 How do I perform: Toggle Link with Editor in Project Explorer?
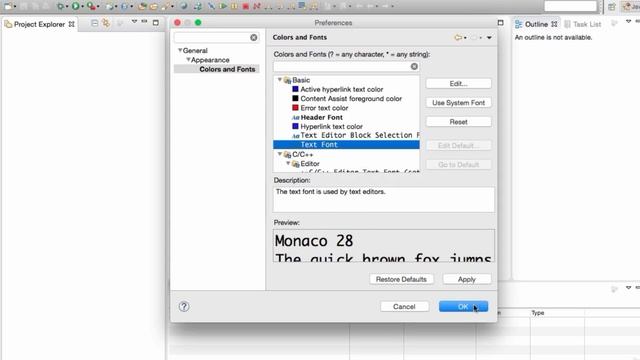pyautogui.click(x=106, y=23)
